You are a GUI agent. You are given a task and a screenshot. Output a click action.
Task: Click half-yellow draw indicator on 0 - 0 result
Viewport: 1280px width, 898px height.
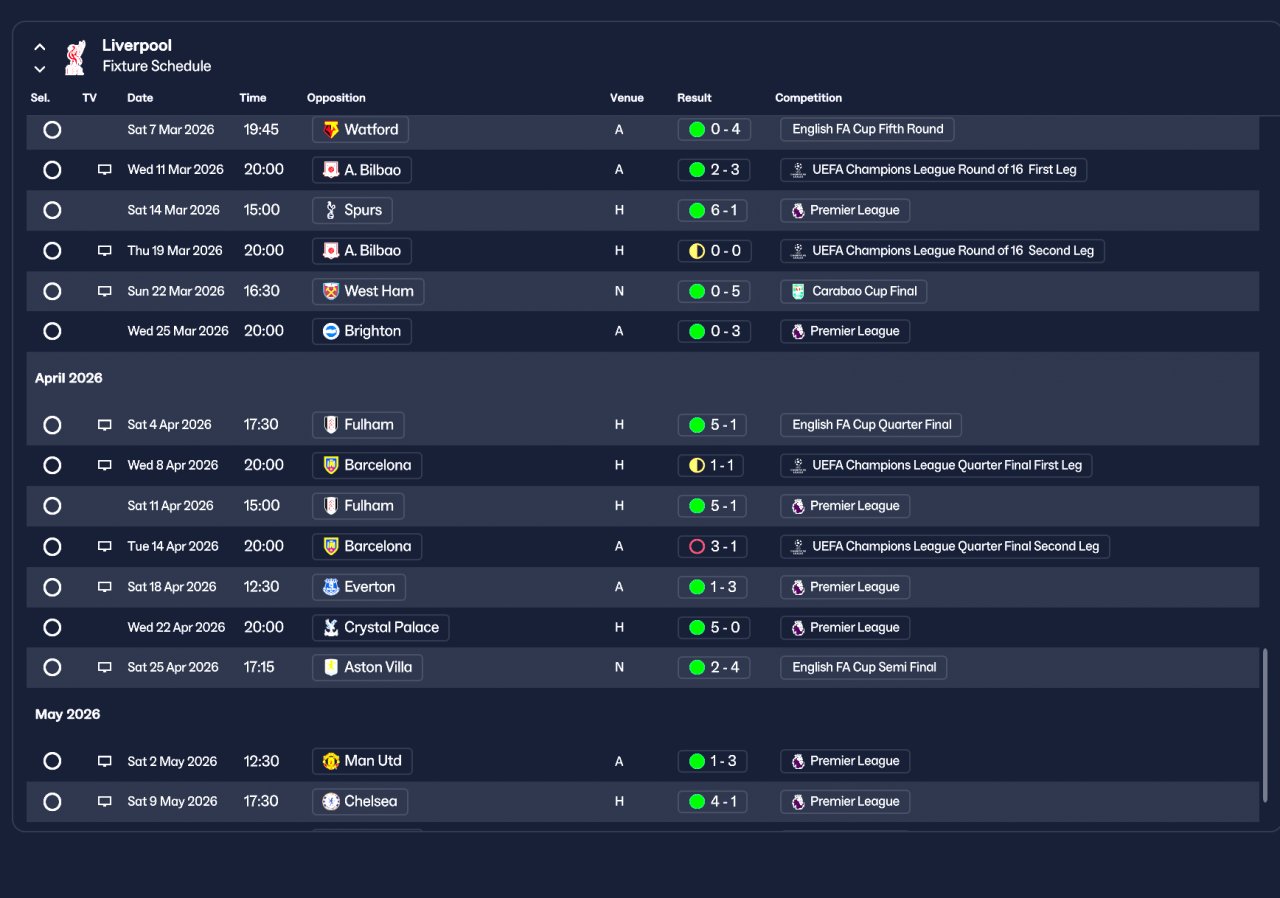[x=697, y=251]
